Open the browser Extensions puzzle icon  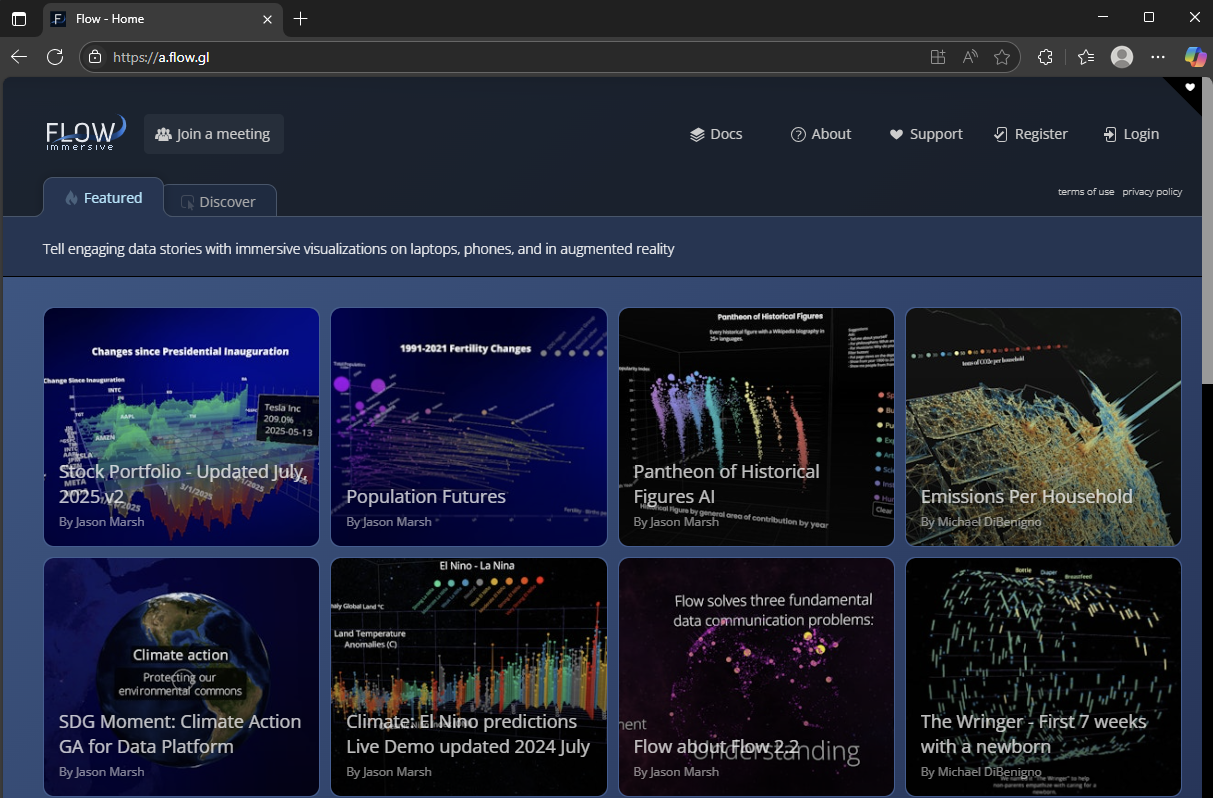point(1045,57)
